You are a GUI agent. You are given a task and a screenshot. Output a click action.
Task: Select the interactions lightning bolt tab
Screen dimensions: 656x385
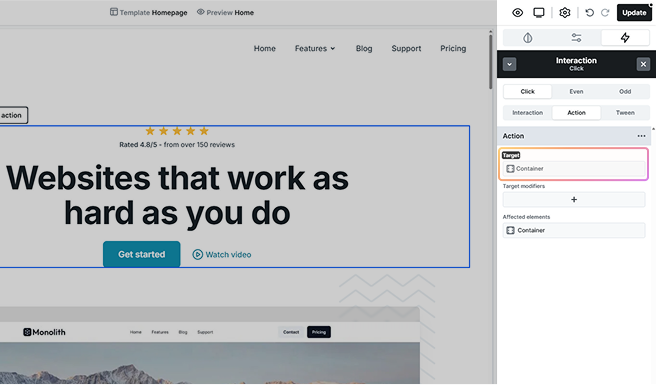click(x=625, y=38)
